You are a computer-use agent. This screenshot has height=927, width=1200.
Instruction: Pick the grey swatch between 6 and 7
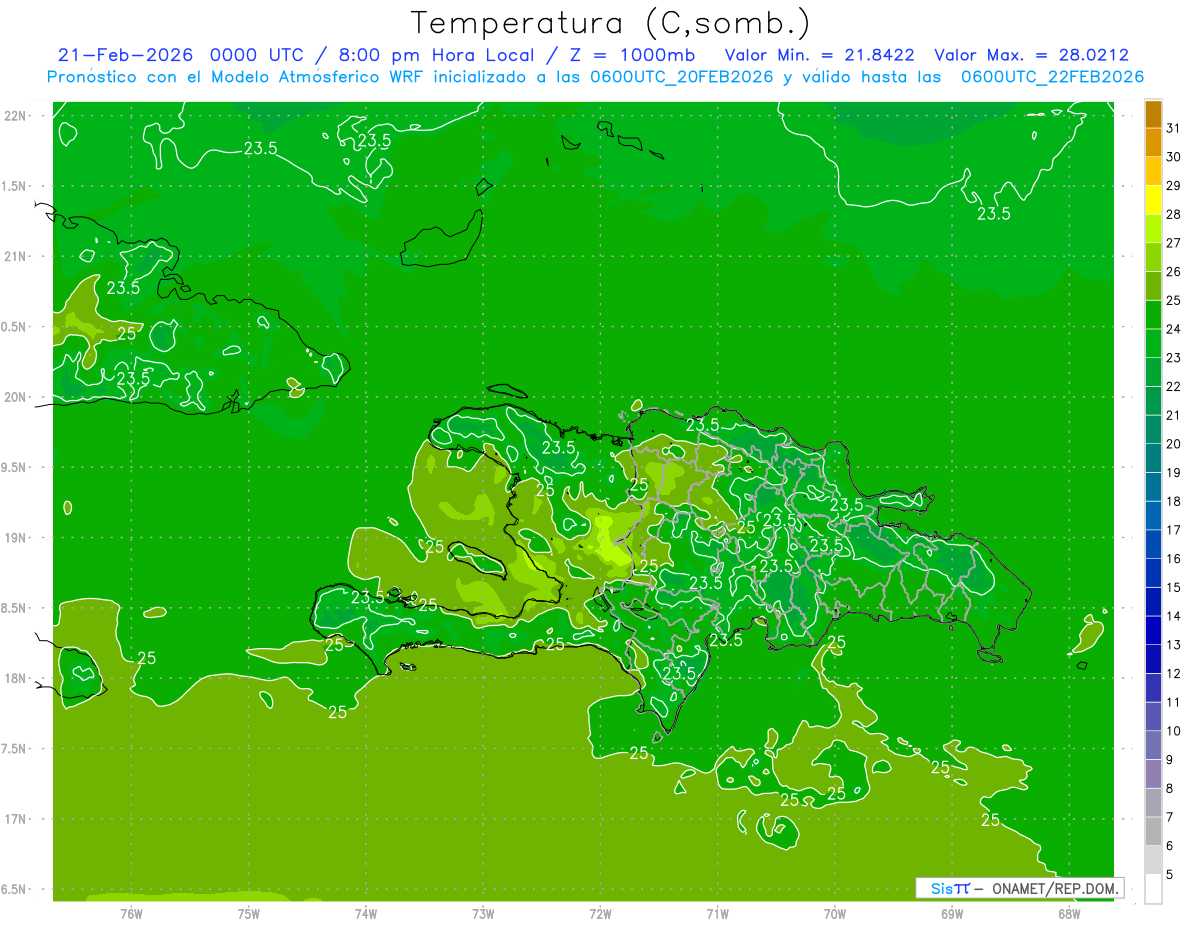1153,831
